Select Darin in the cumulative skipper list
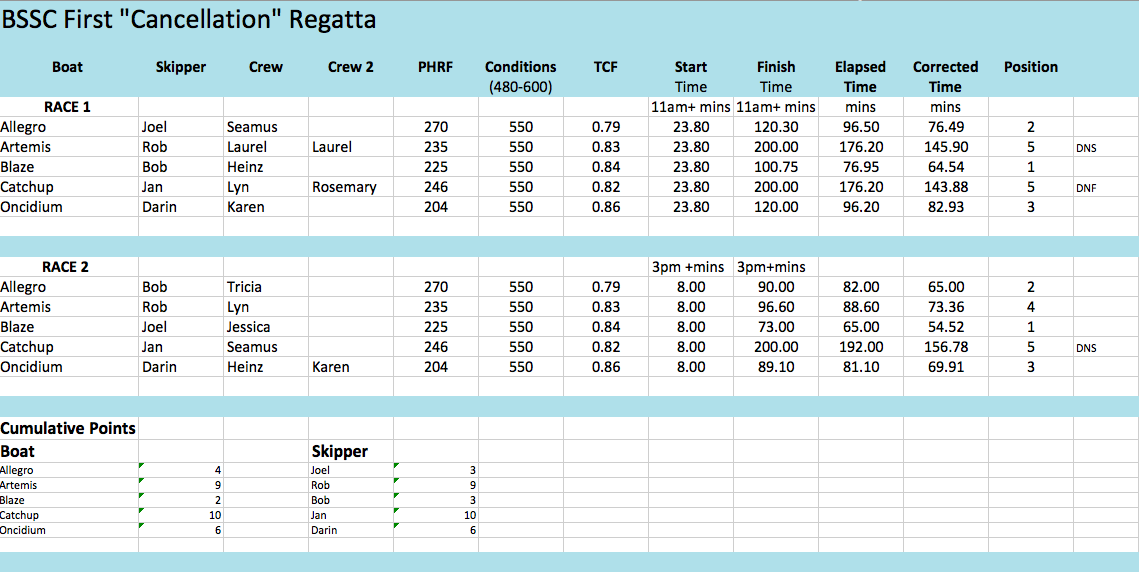Viewport: 1139px width, 572px height. coord(321,530)
